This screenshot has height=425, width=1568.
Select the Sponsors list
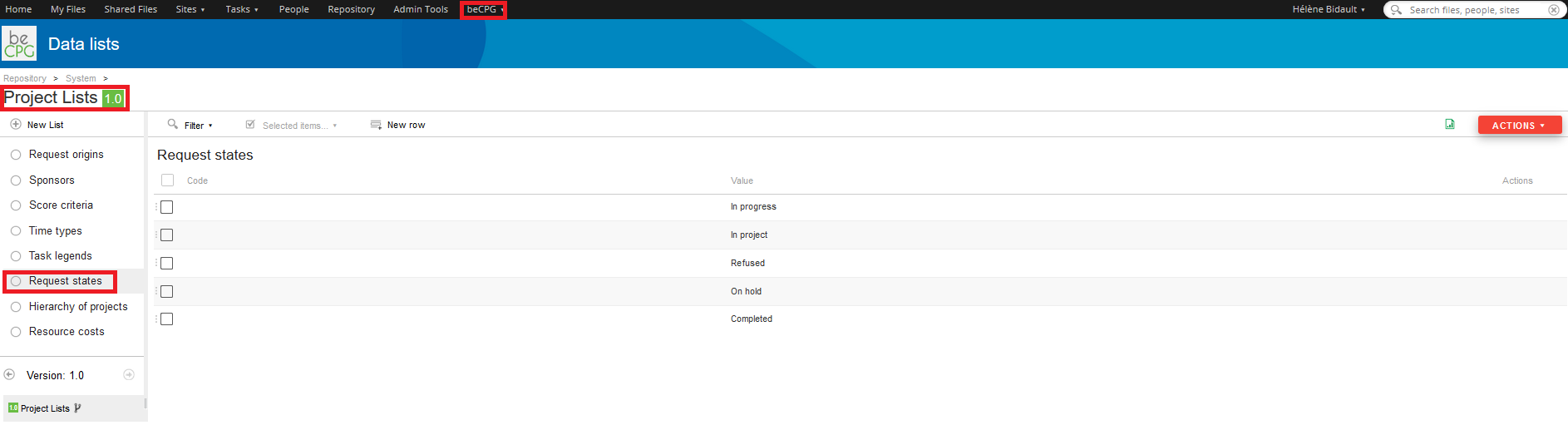52,180
